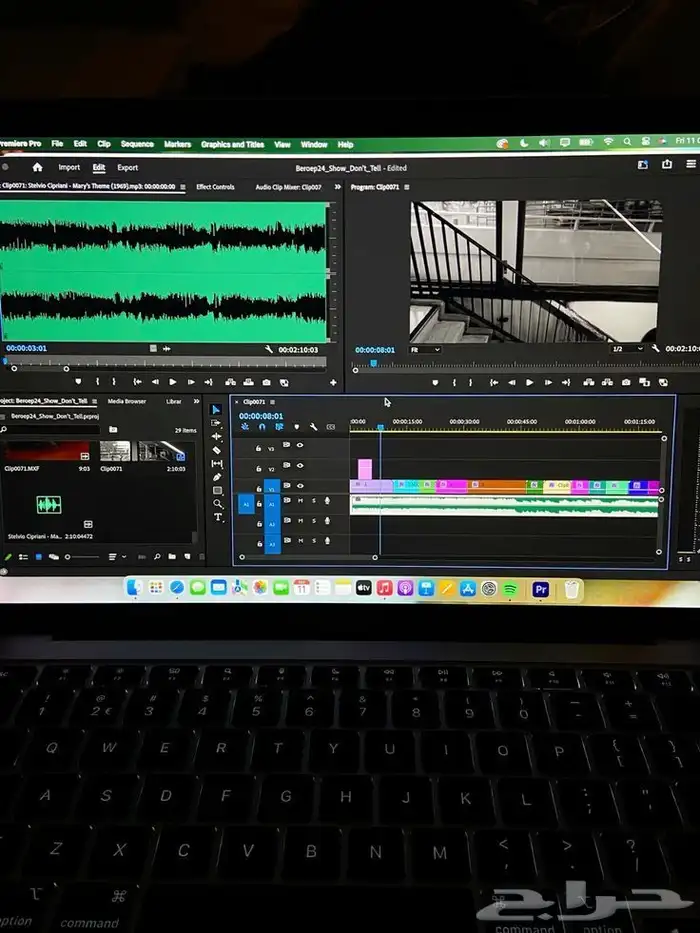Select the Ripple Edit tool
The image size is (700, 933).
pyautogui.click(x=217, y=436)
